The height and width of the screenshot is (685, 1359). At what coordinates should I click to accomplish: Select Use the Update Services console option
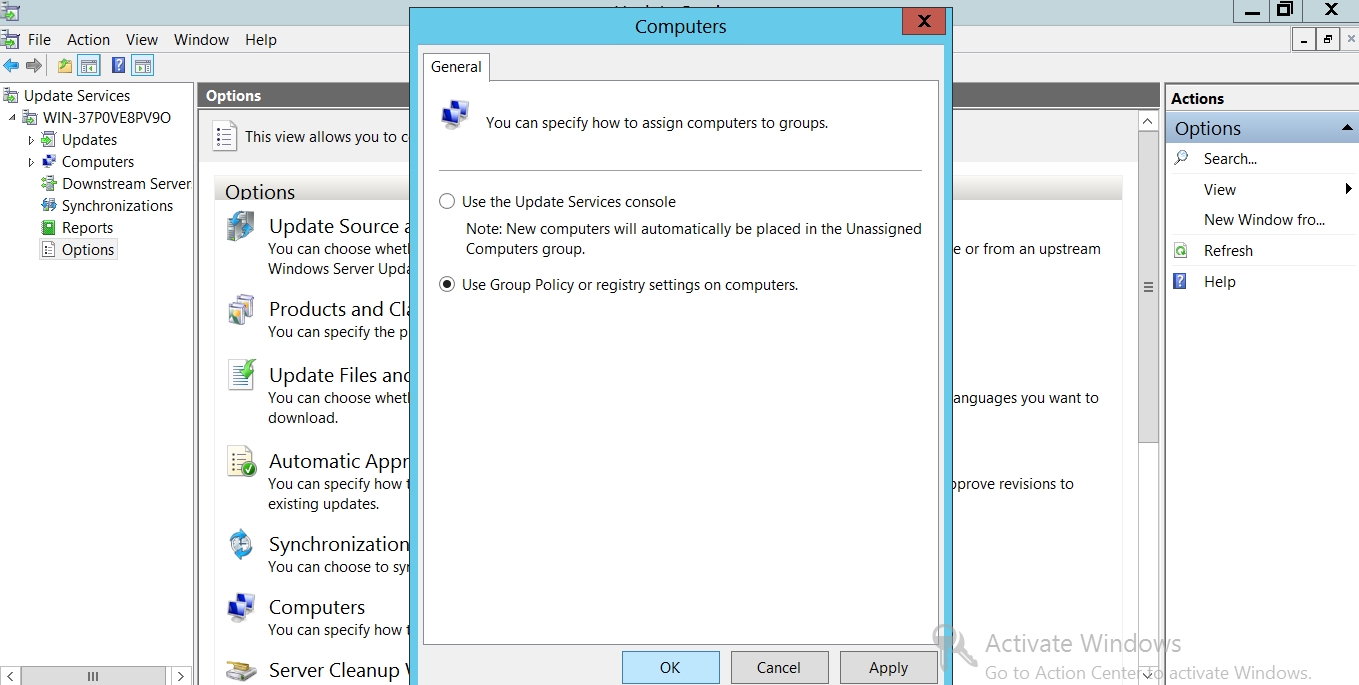pyautogui.click(x=447, y=202)
